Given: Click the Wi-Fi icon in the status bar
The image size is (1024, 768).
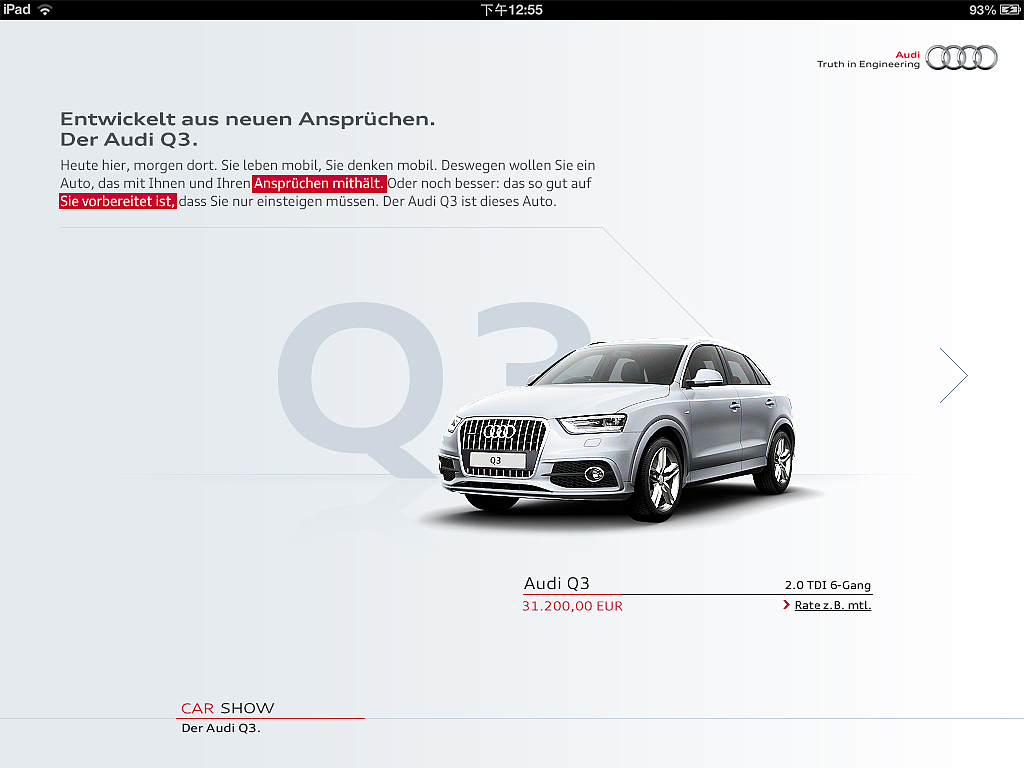Looking at the screenshot, I should point(42,9).
